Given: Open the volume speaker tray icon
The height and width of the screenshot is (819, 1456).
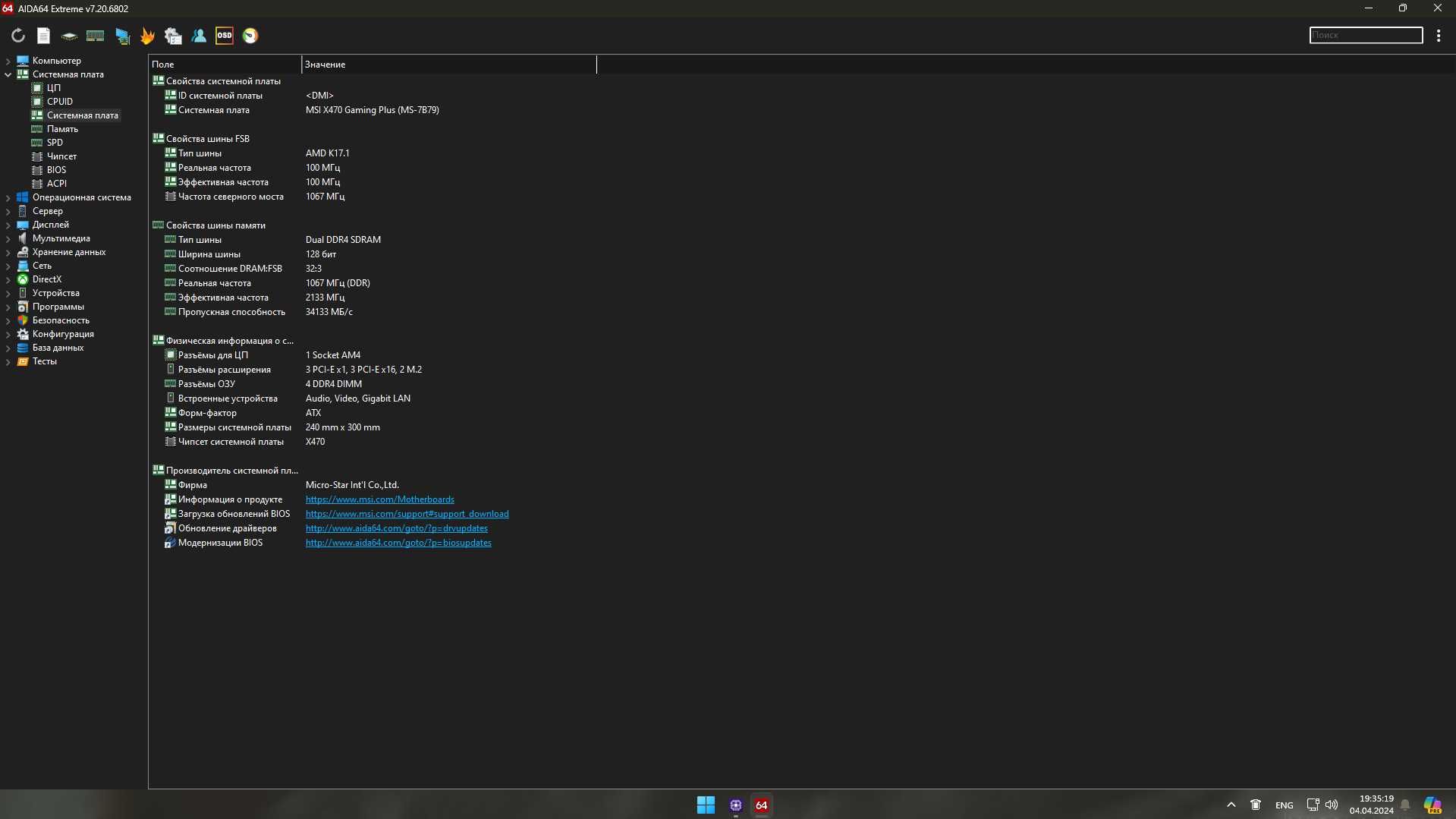Looking at the screenshot, I should (x=1332, y=805).
